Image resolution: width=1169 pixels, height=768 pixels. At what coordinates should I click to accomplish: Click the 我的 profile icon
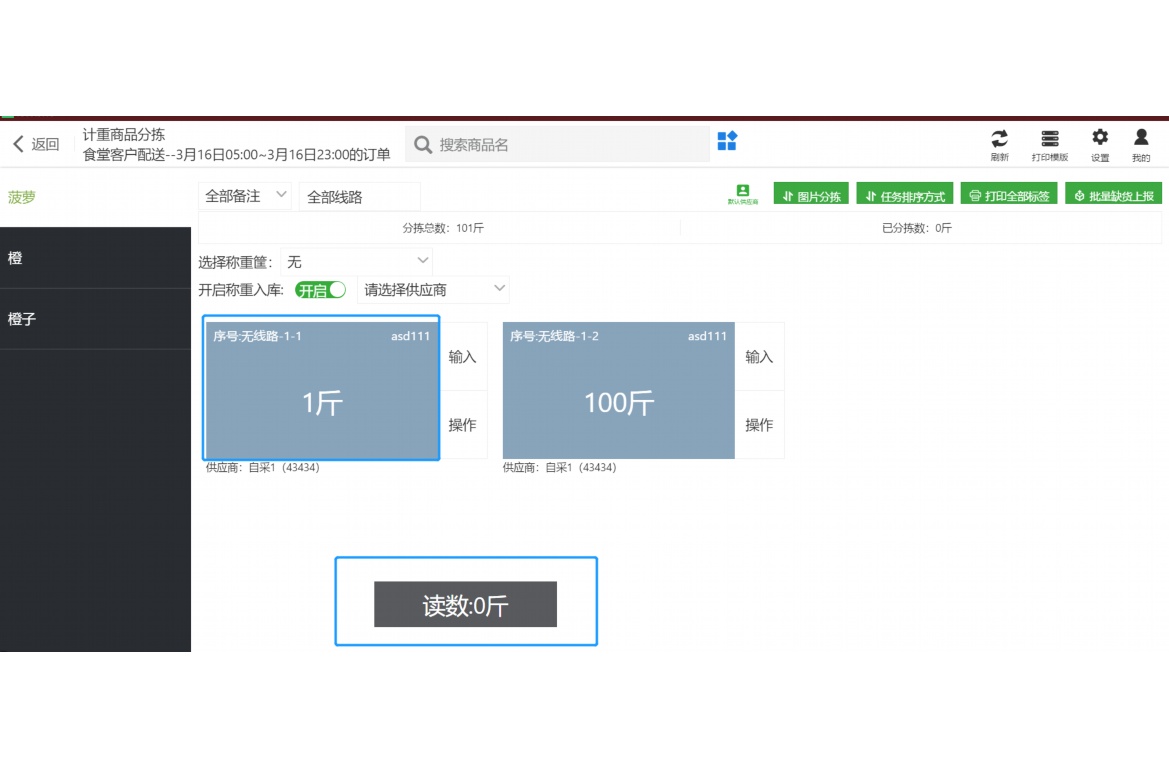click(x=1141, y=140)
